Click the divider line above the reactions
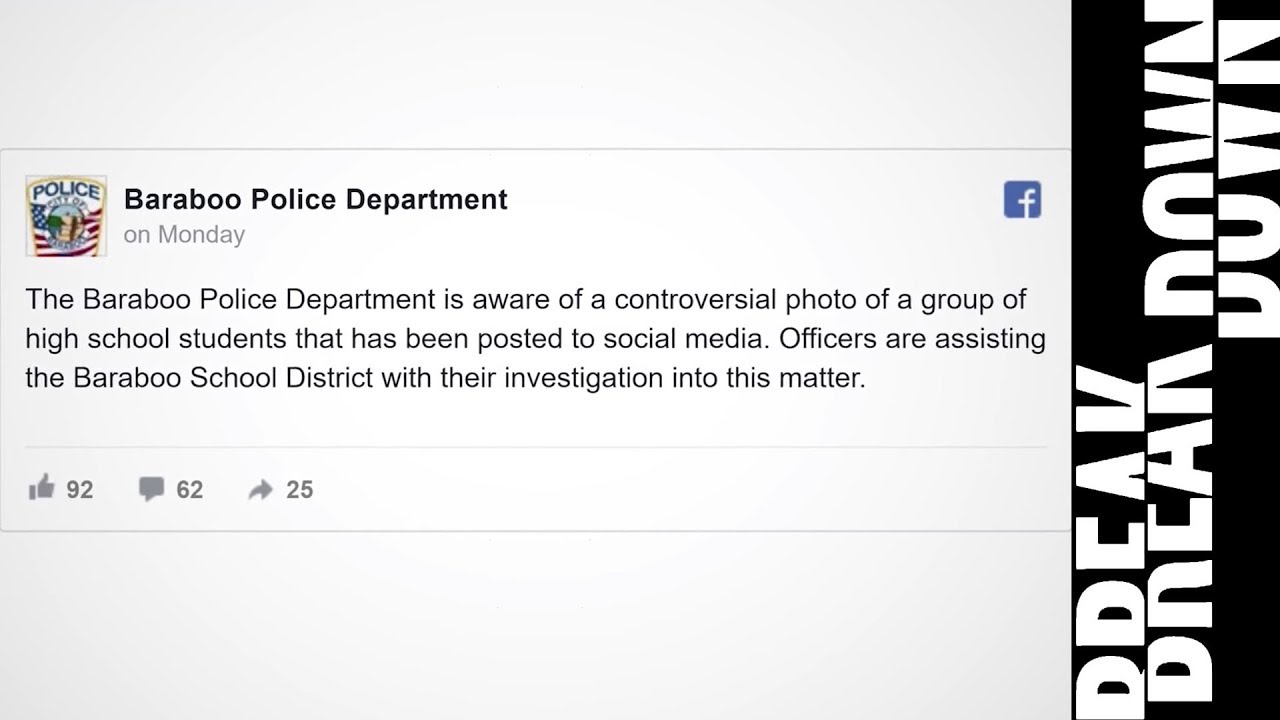 click(x=536, y=446)
